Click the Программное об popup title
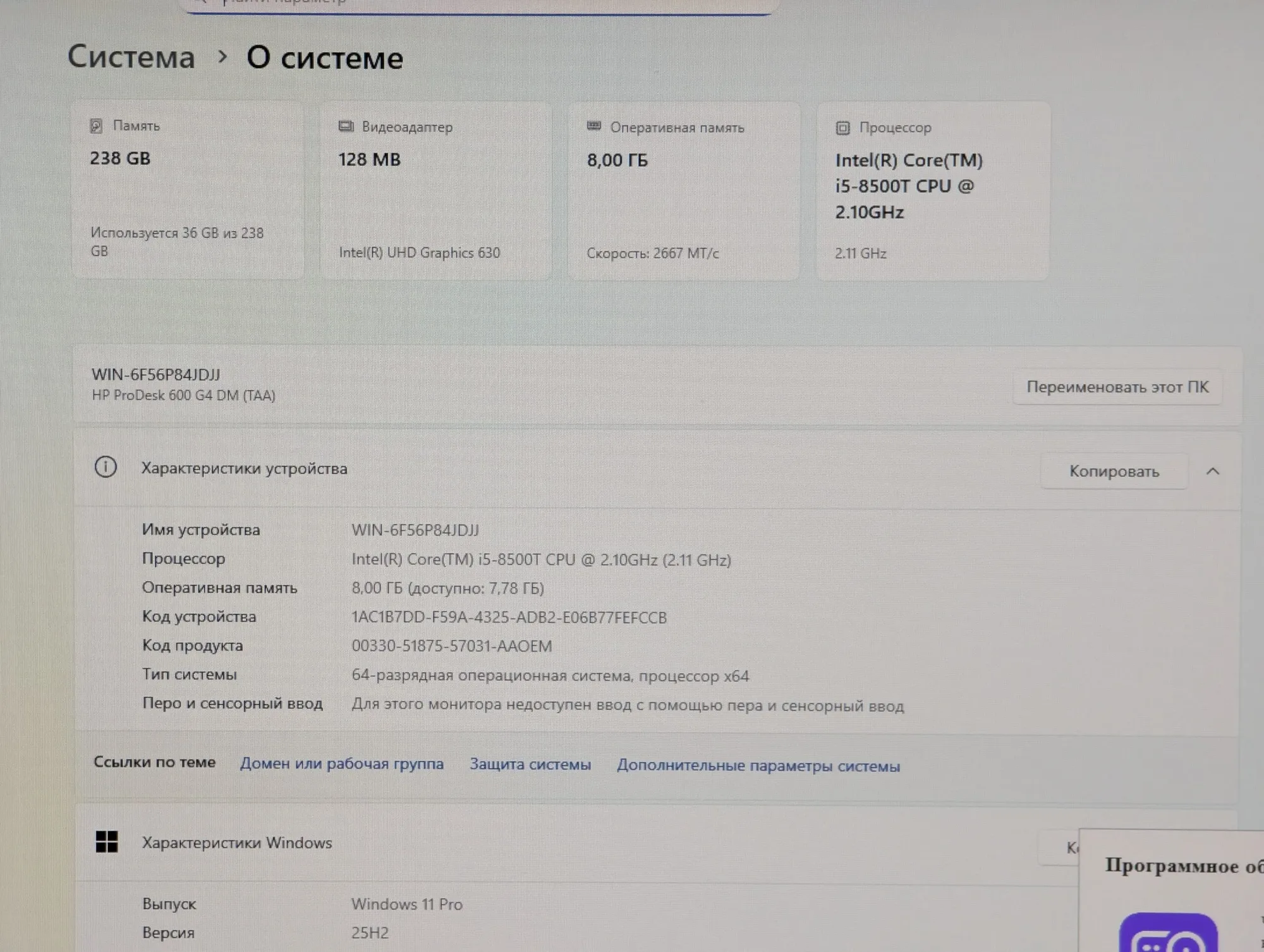The image size is (1264, 952). point(1183,865)
